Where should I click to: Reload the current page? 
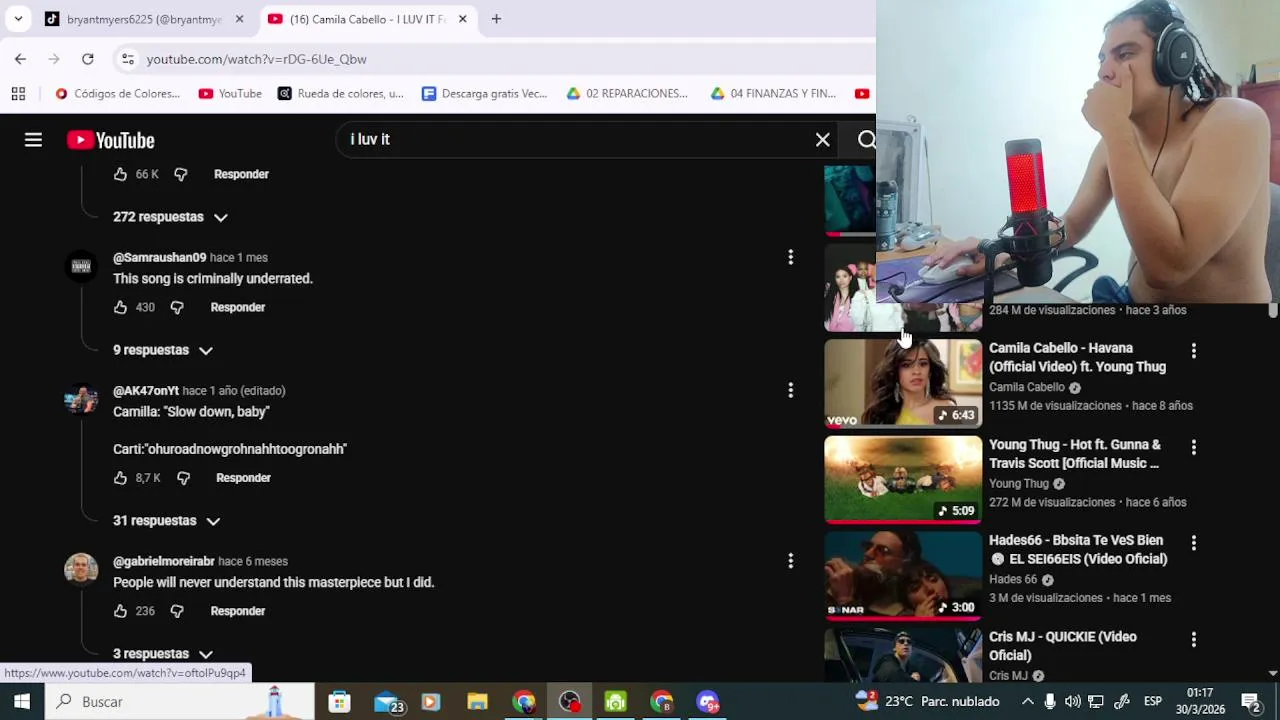(x=88, y=59)
